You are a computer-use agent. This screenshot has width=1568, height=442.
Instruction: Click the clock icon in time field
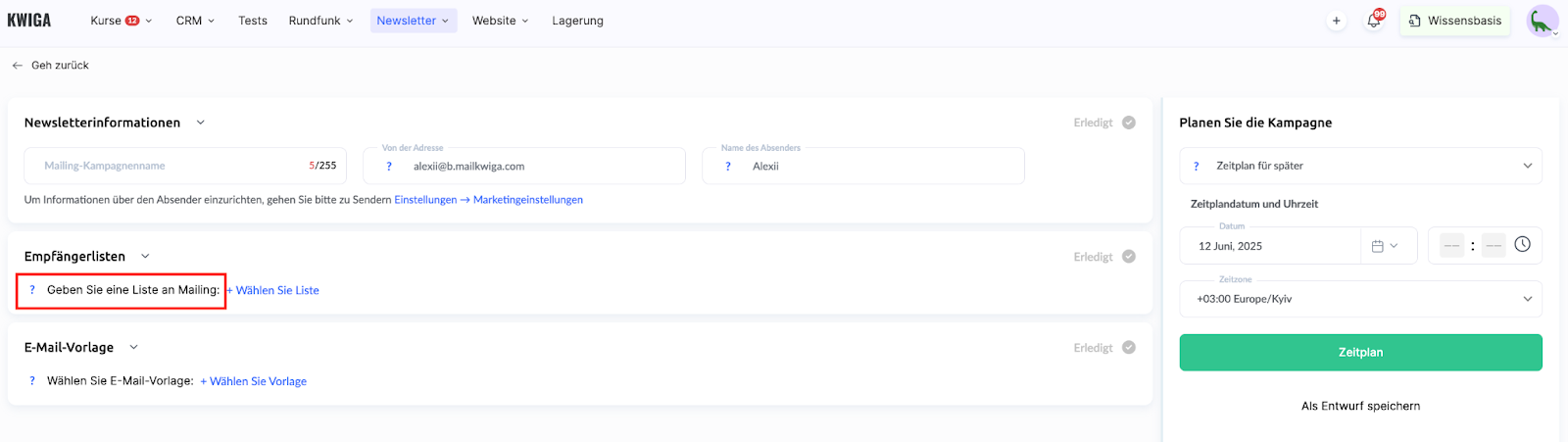(1522, 245)
